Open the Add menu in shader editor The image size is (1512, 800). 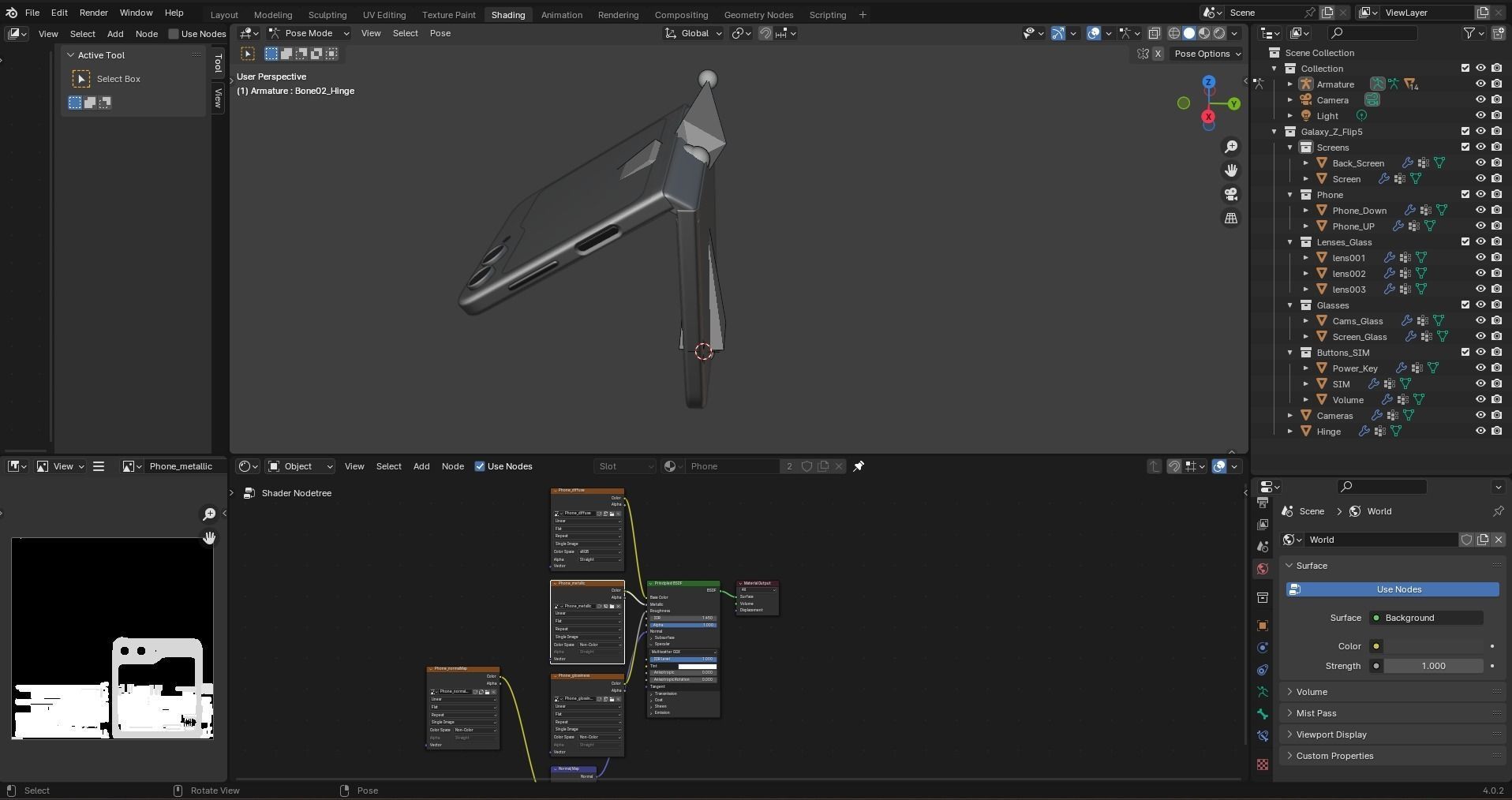tap(421, 466)
